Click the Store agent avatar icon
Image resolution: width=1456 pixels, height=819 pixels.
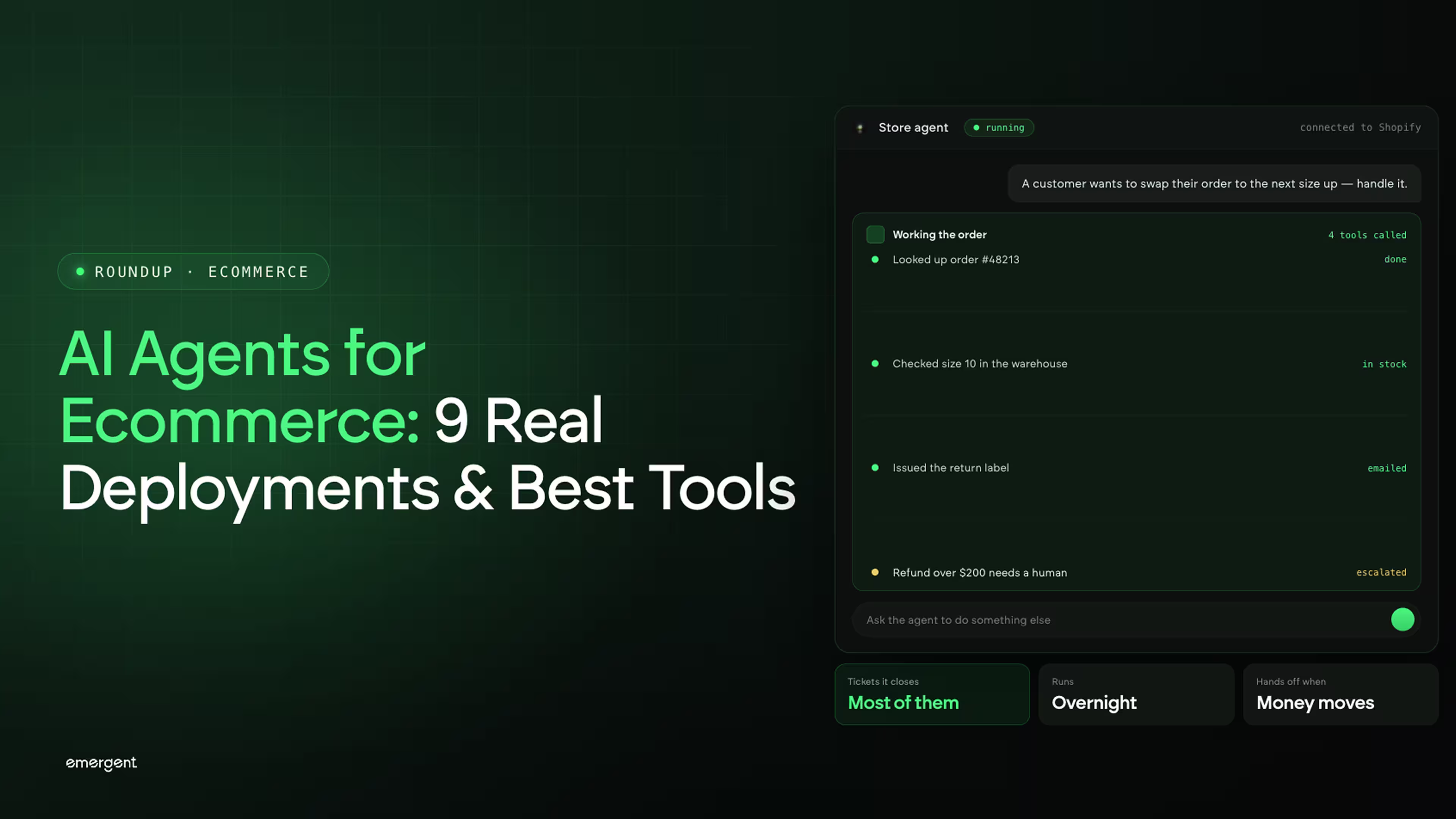click(x=860, y=128)
